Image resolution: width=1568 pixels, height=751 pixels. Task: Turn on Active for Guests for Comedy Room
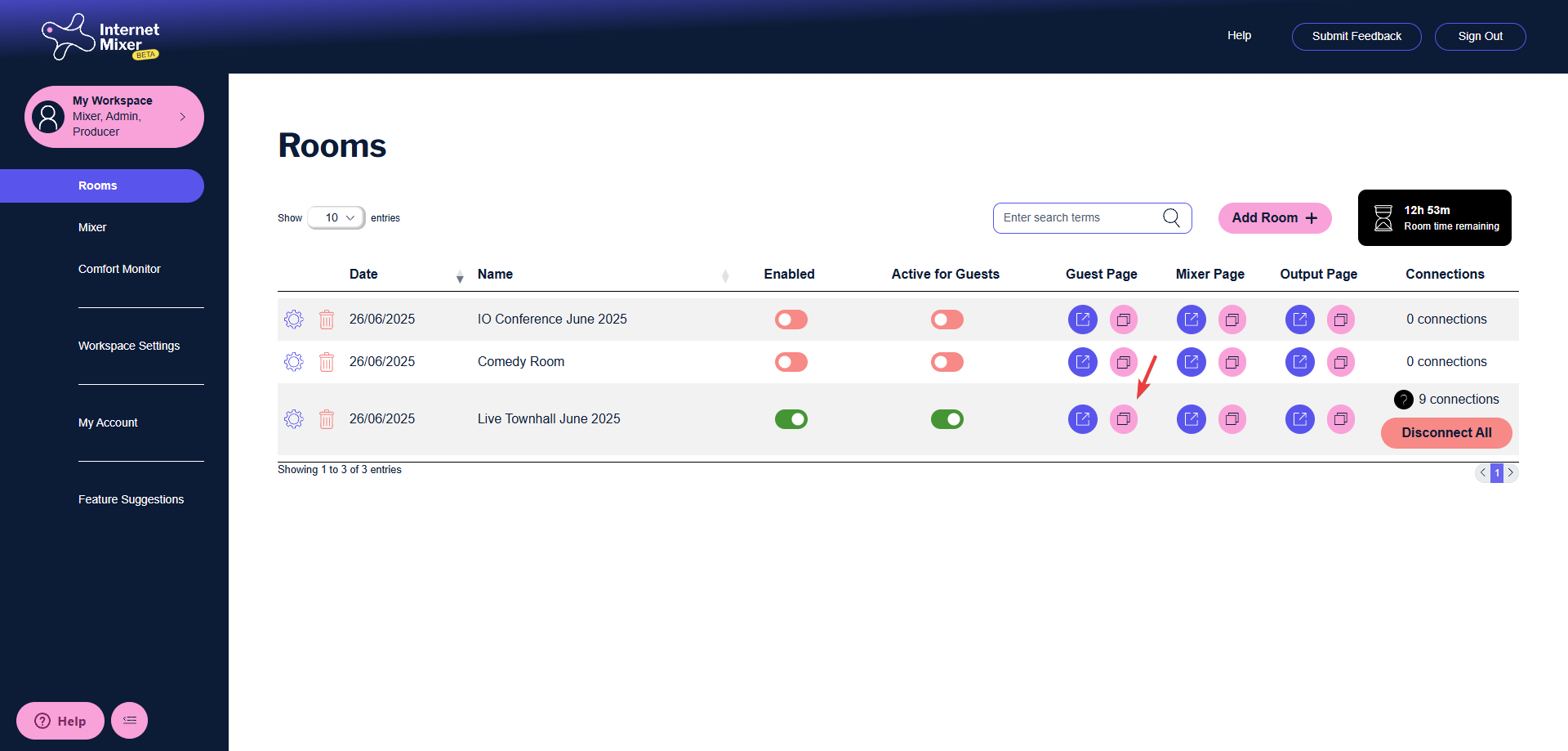pyautogui.click(x=947, y=362)
